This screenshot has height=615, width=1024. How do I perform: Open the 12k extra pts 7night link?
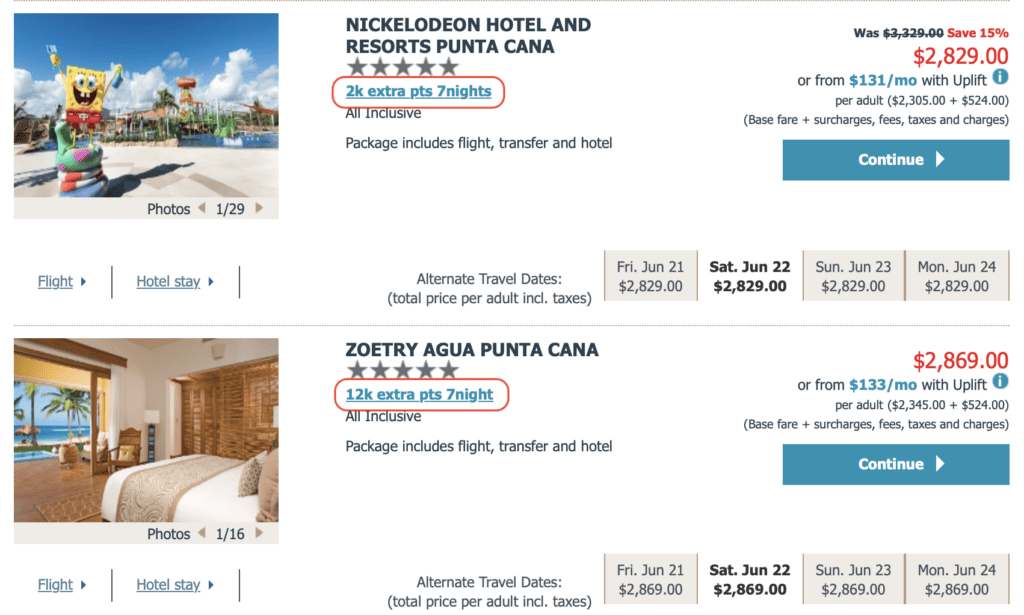420,395
